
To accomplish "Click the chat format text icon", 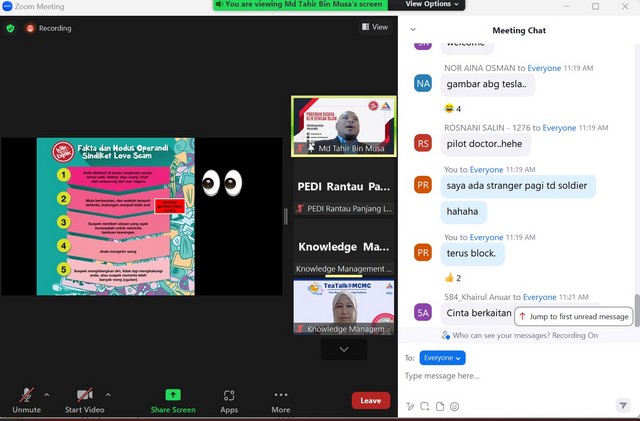I will [x=410, y=406].
